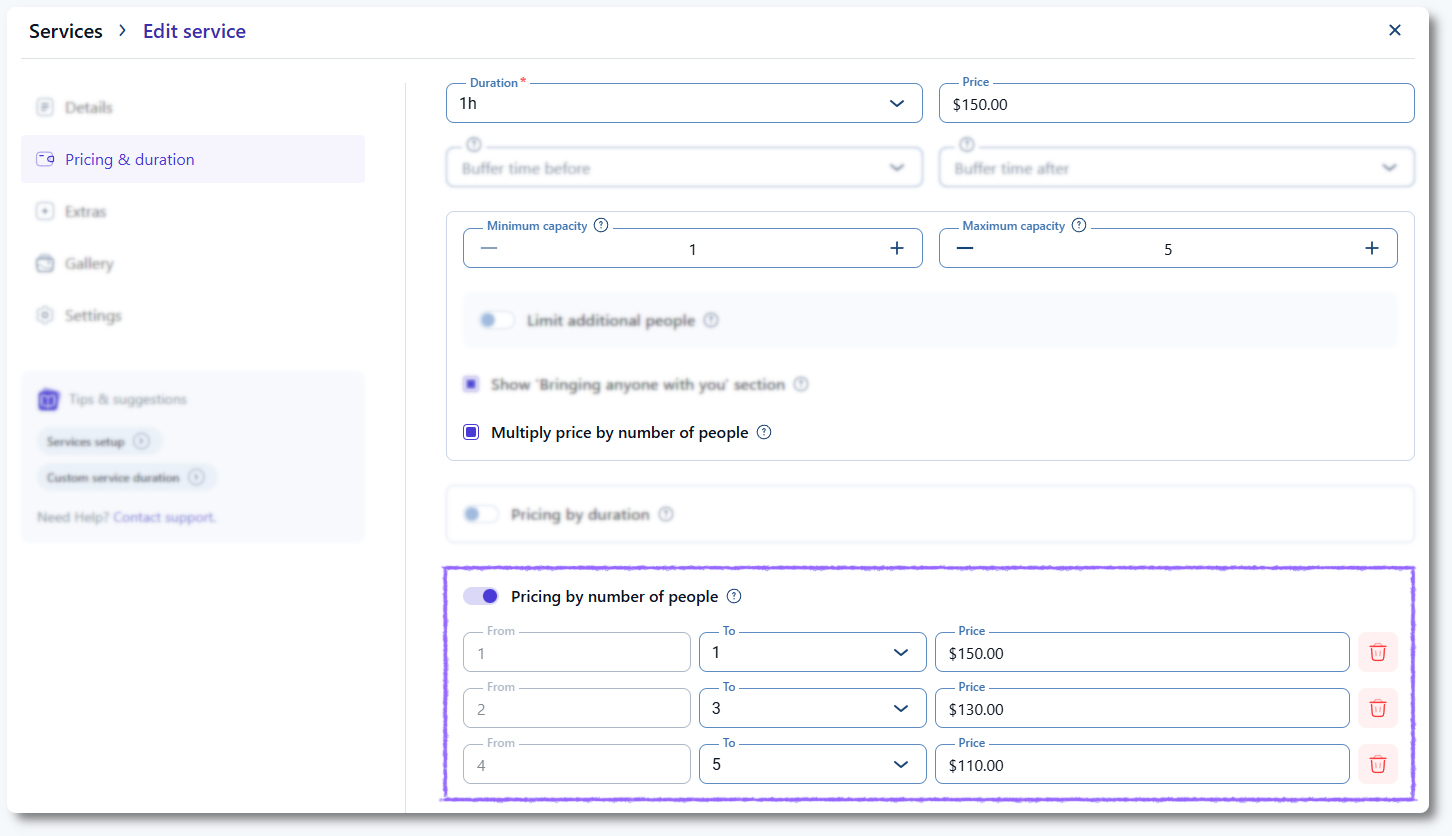Go back to Services breadcrumb

click(66, 31)
